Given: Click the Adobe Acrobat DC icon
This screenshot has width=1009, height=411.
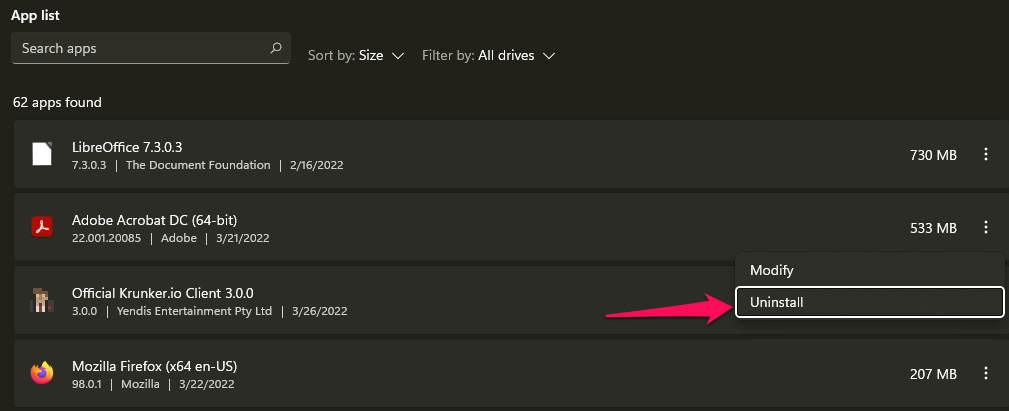Looking at the screenshot, I should pyautogui.click(x=42, y=228).
